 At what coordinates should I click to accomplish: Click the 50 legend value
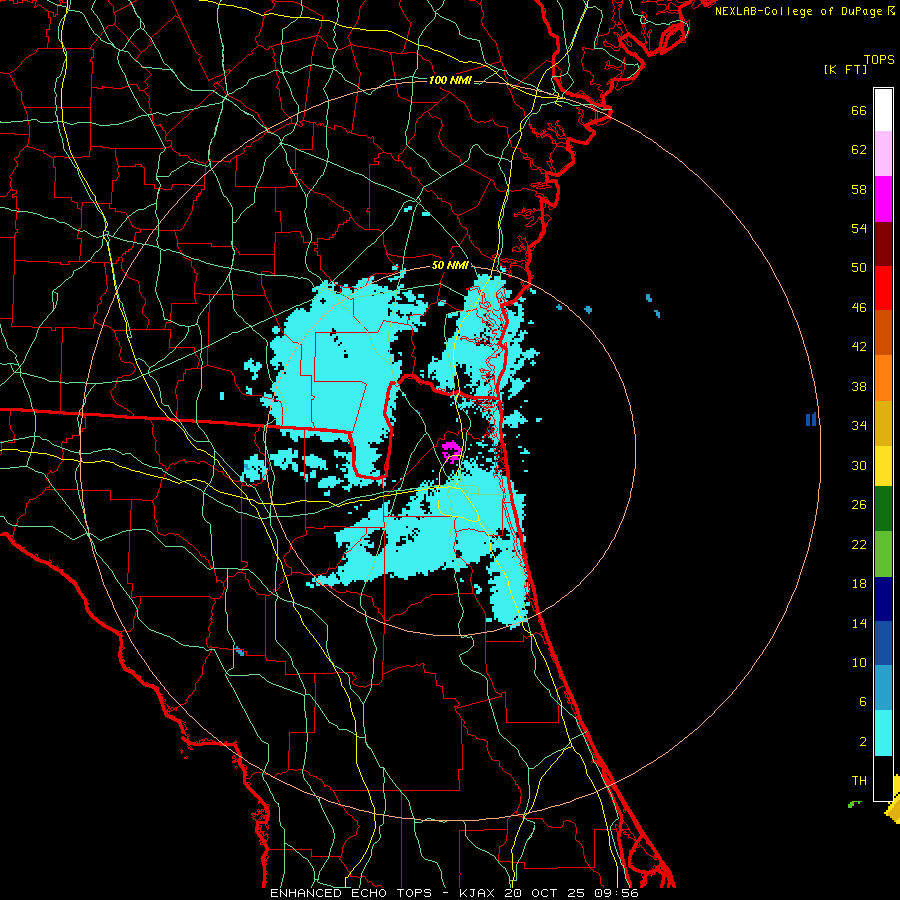click(859, 268)
